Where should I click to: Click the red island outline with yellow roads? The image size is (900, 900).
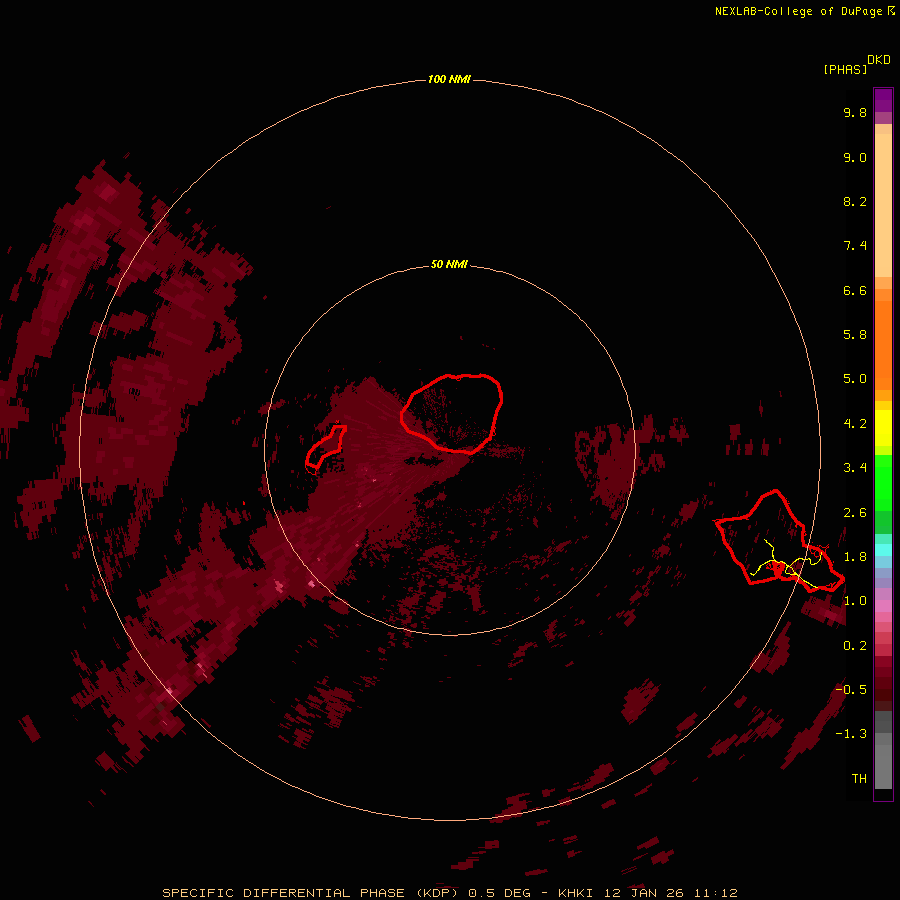[779, 541]
